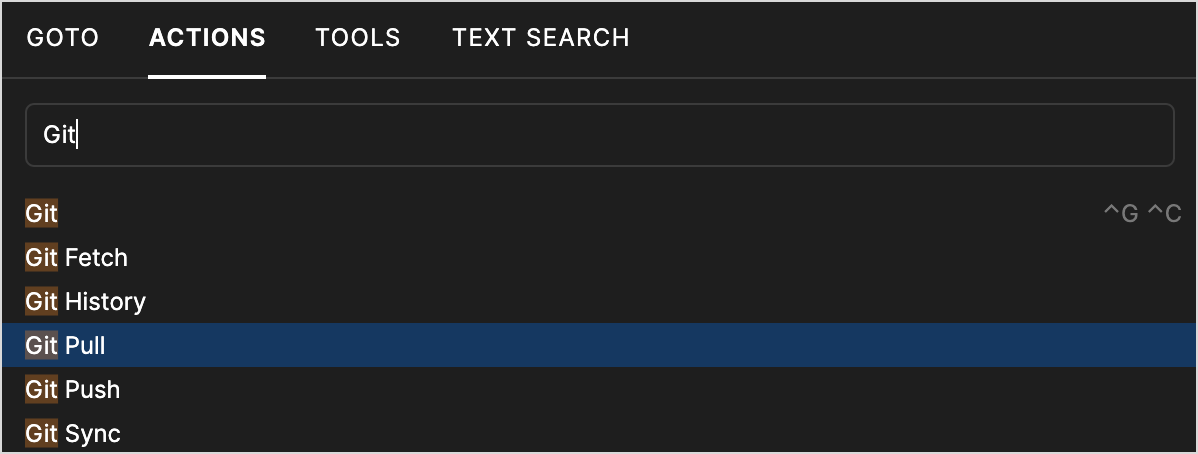Run the Git Push action

pos(73,390)
